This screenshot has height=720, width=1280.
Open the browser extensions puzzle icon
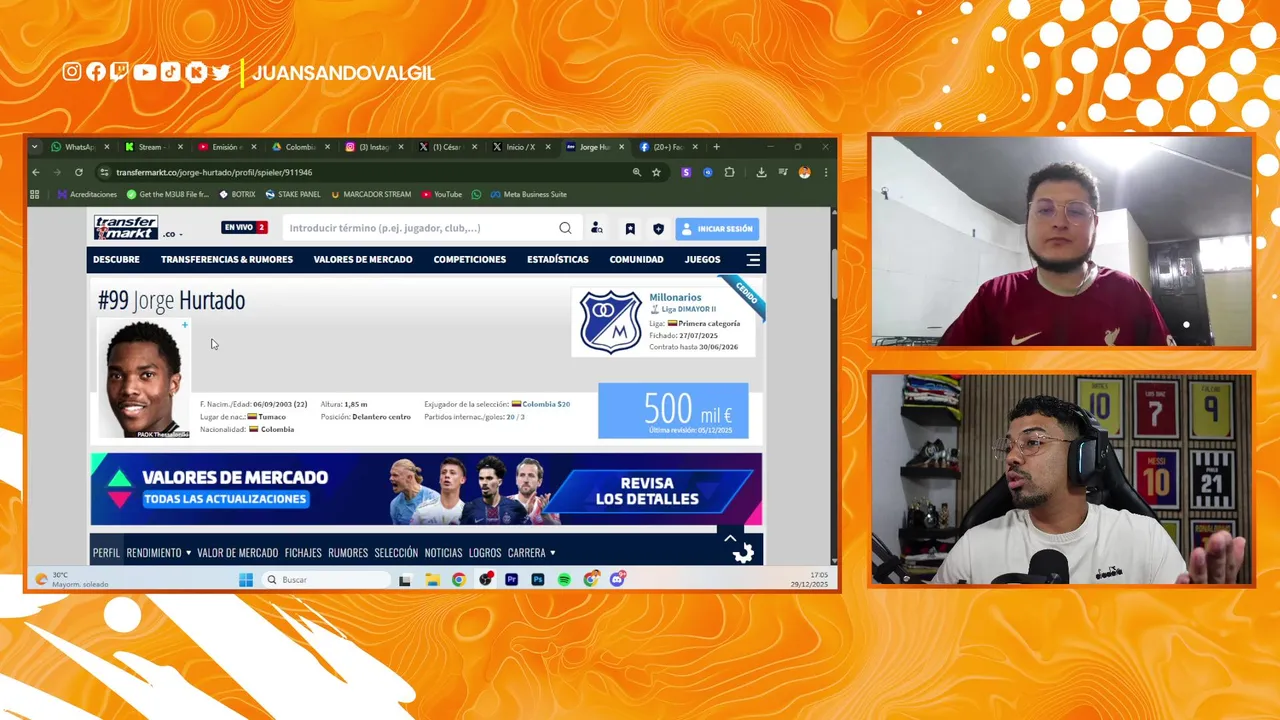[729, 172]
